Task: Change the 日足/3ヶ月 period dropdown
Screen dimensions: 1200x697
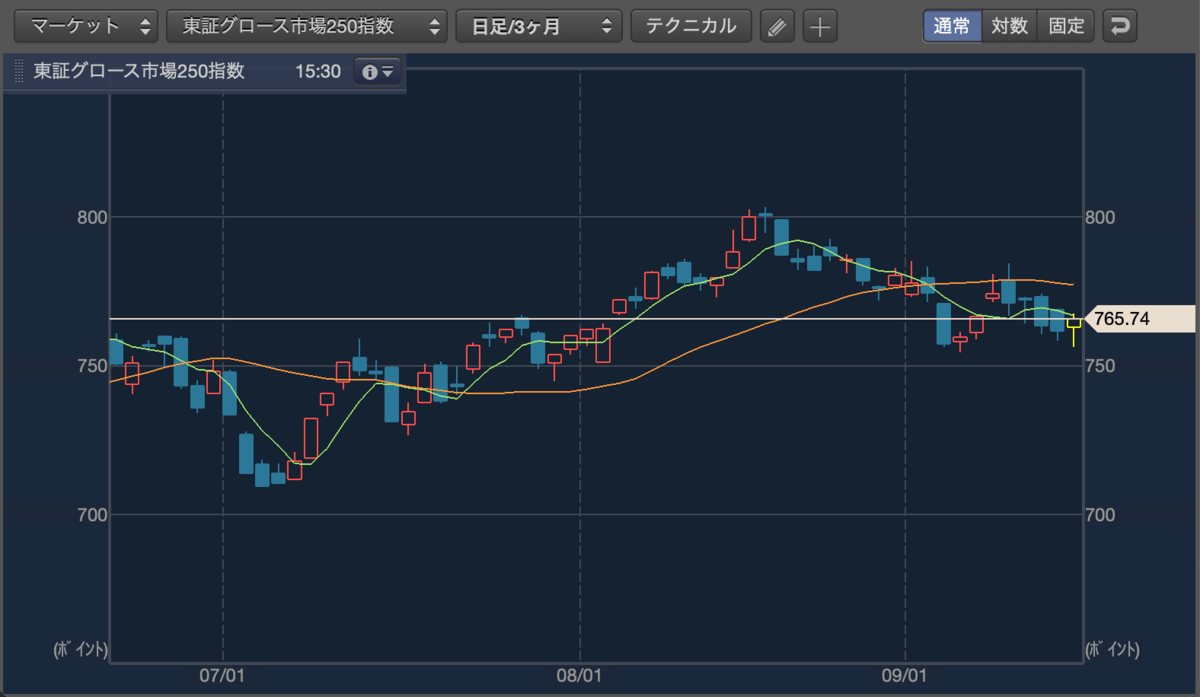Action: pos(538,26)
